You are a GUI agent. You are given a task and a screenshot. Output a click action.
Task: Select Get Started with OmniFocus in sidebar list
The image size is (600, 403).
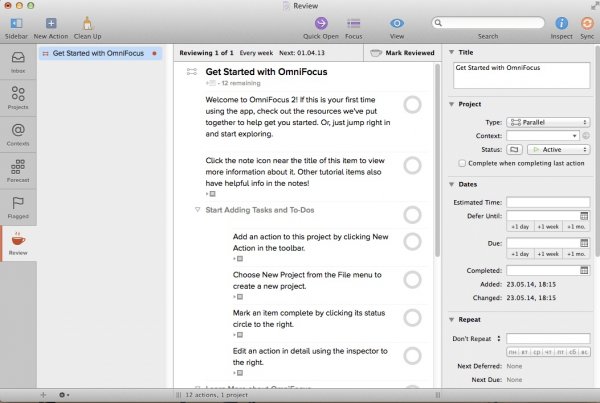pos(100,53)
